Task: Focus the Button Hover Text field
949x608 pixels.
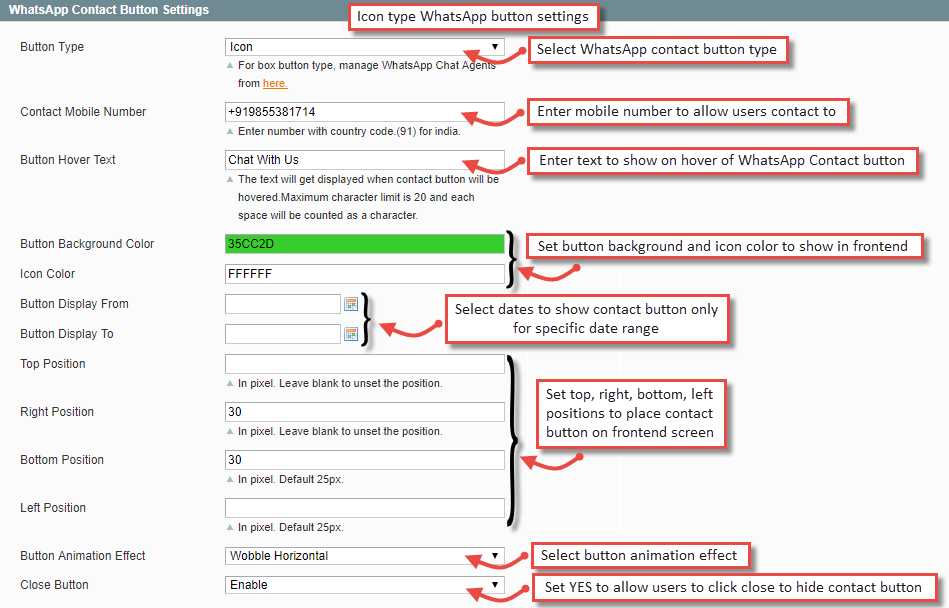Action: click(364, 160)
